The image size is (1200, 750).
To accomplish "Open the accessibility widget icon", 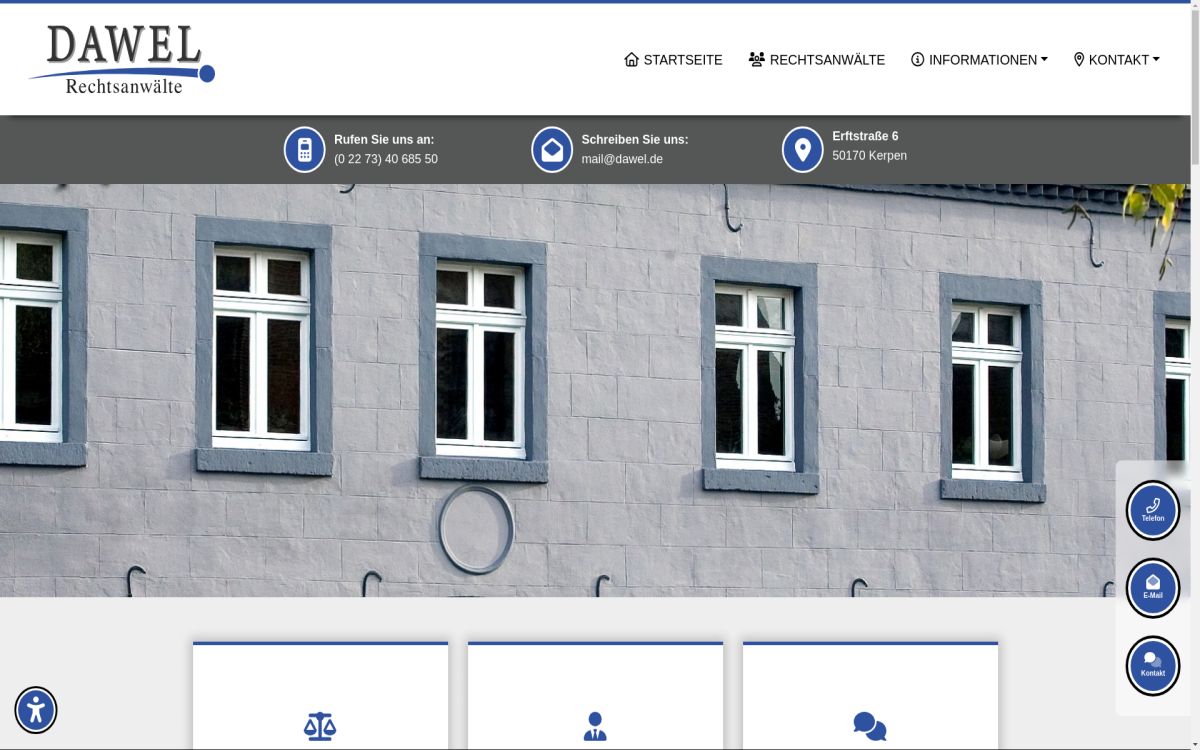I will tap(36, 710).
